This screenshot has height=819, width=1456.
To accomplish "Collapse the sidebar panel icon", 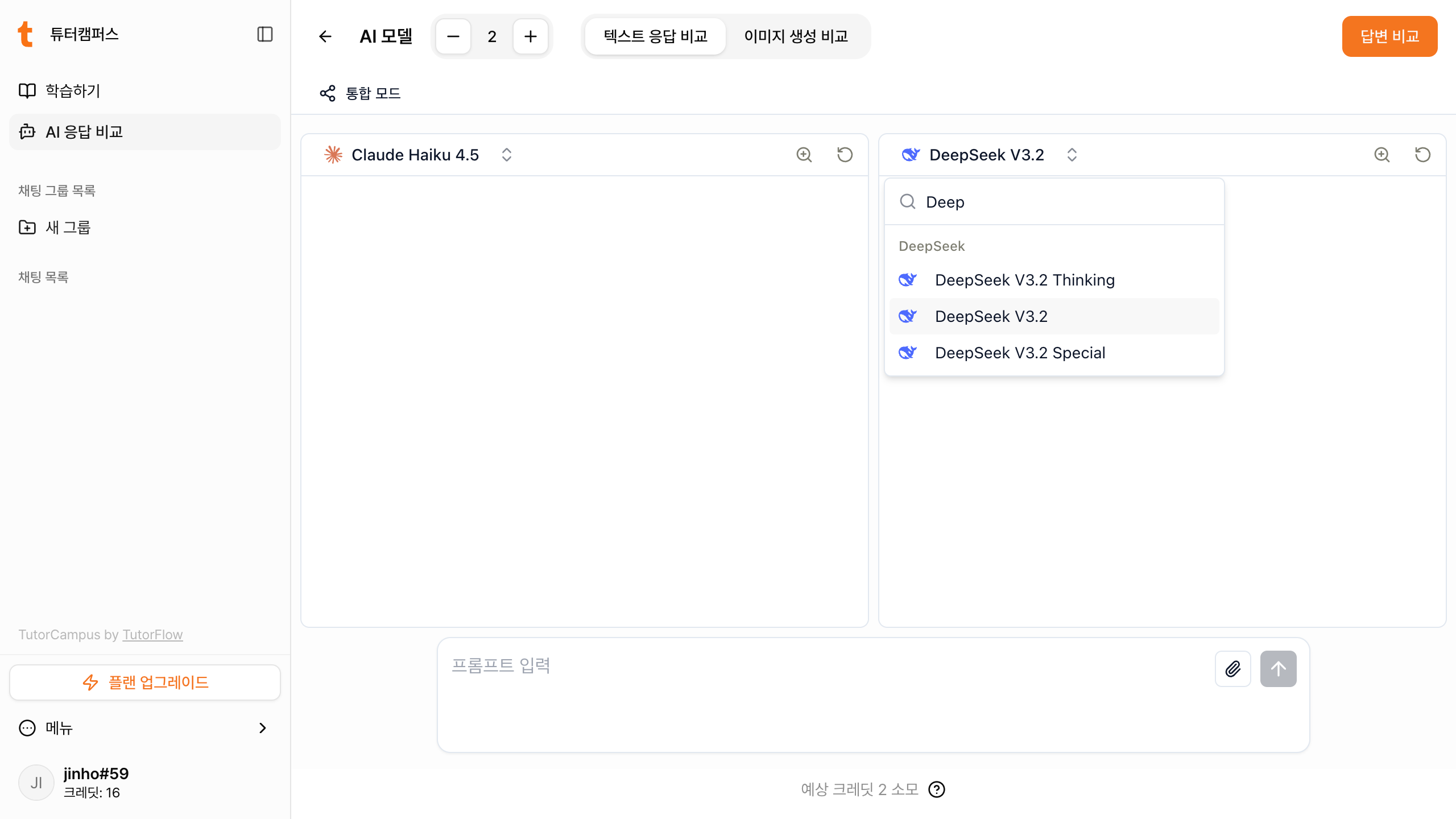I will [264, 34].
